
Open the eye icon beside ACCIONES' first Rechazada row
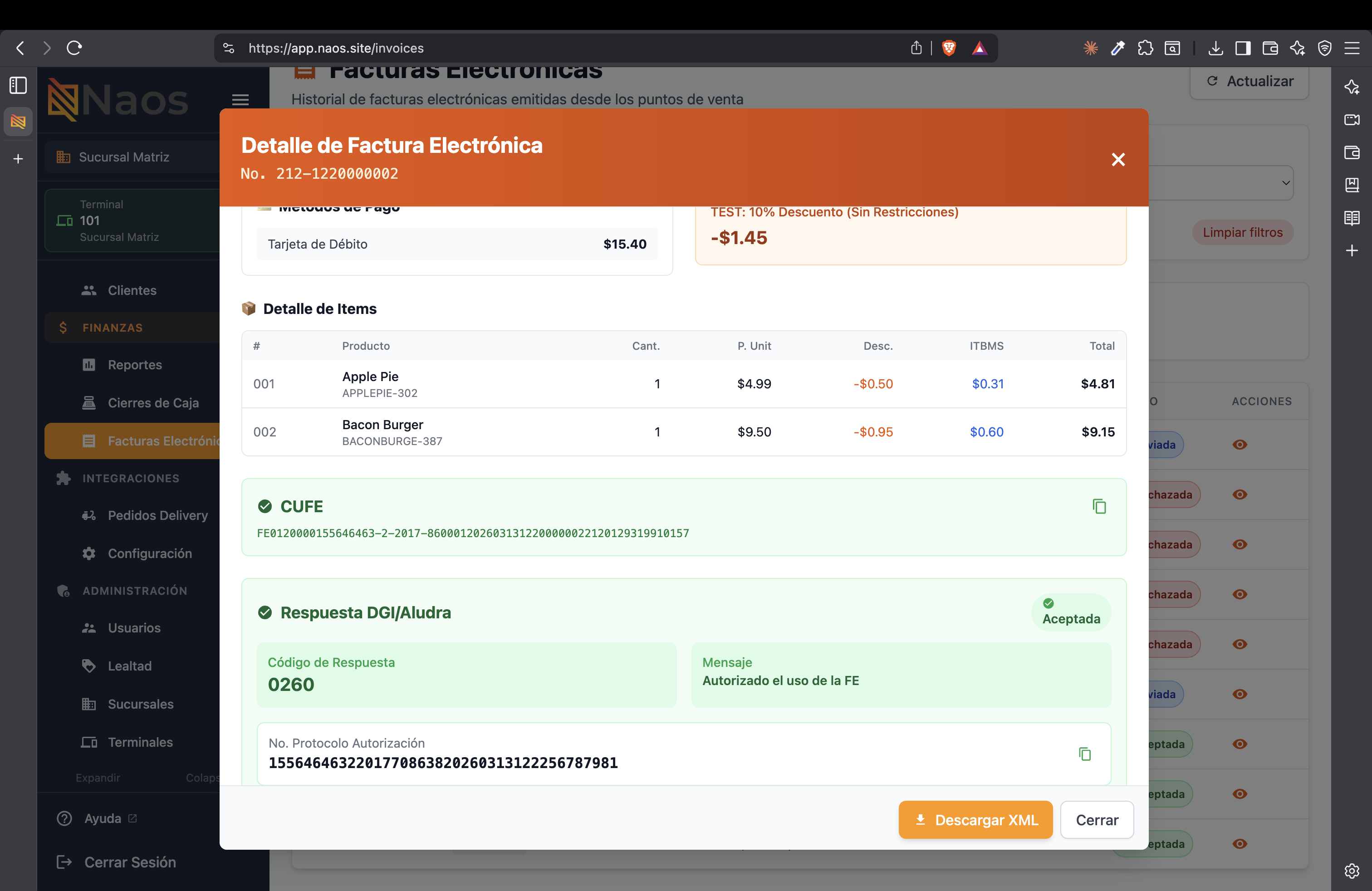(1240, 494)
